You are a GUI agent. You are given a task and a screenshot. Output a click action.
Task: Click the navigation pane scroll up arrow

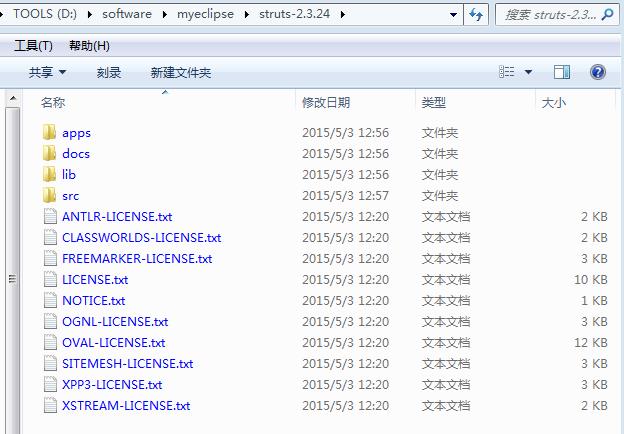13,98
